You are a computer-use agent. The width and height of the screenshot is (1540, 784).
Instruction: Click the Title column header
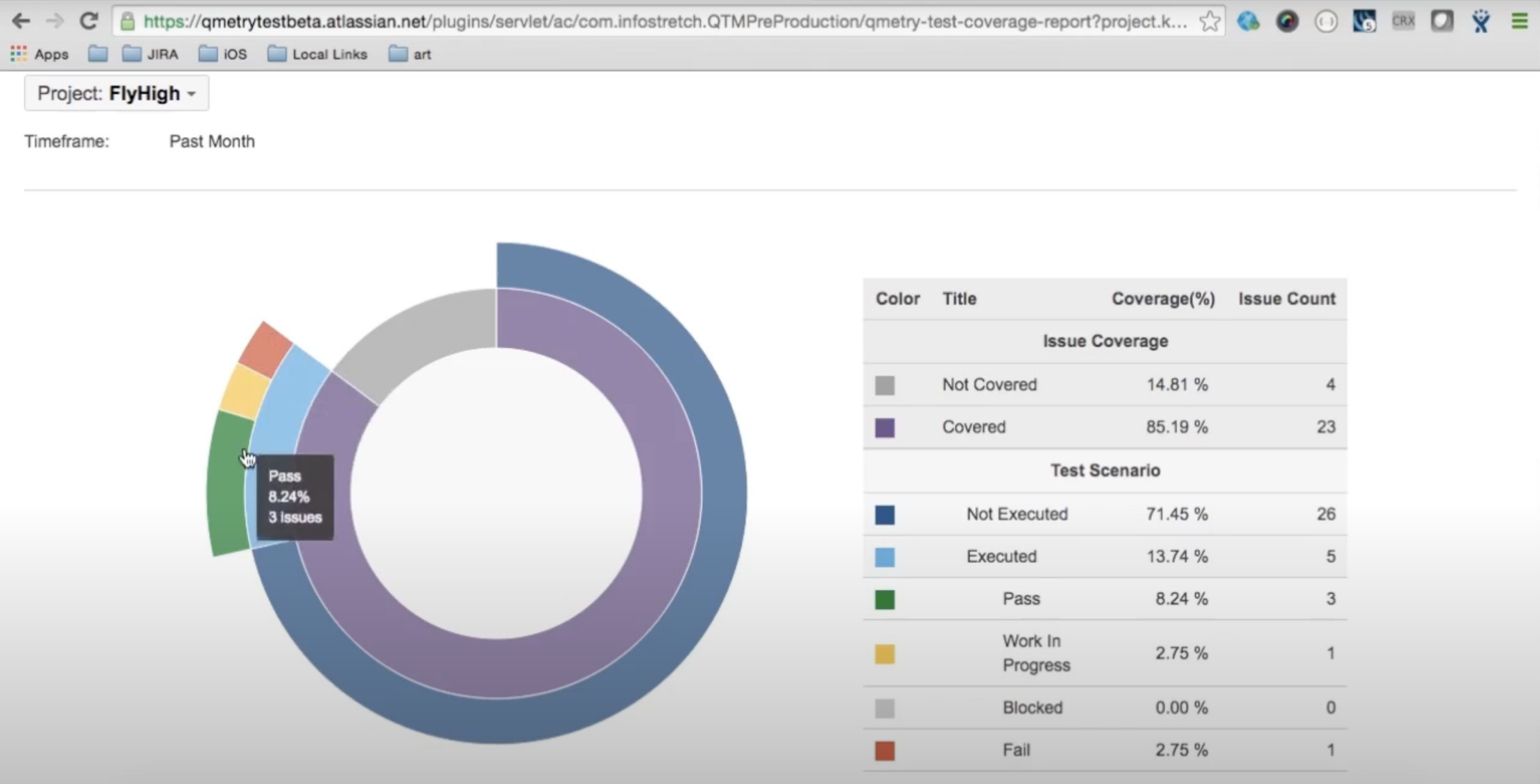[x=959, y=298]
